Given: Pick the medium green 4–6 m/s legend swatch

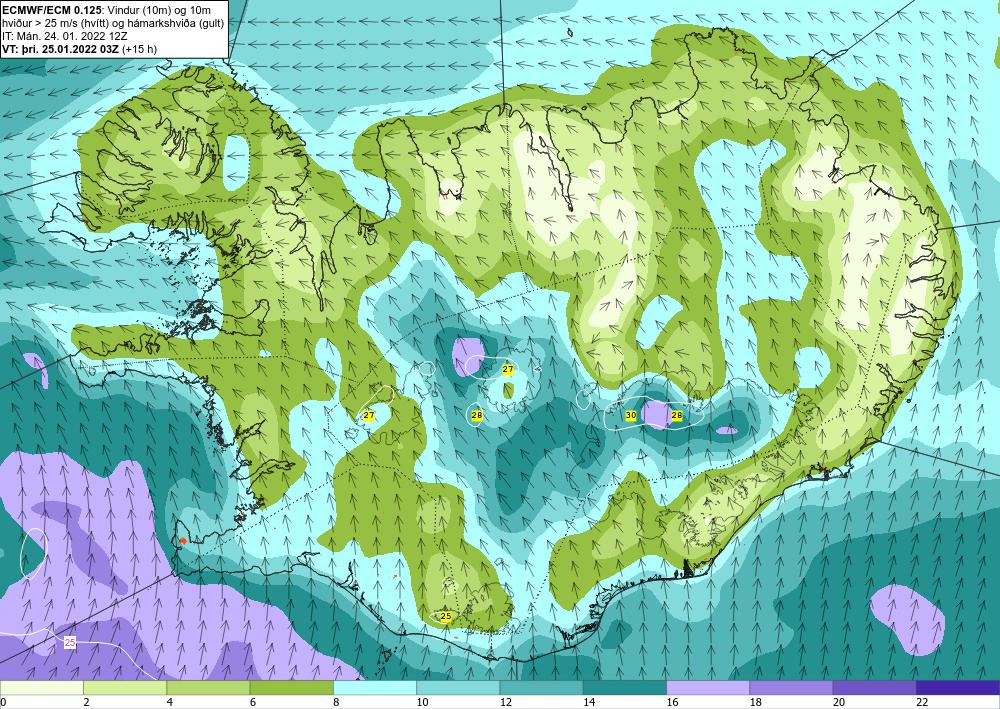Looking at the screenshot, I should tap(208, 688).
